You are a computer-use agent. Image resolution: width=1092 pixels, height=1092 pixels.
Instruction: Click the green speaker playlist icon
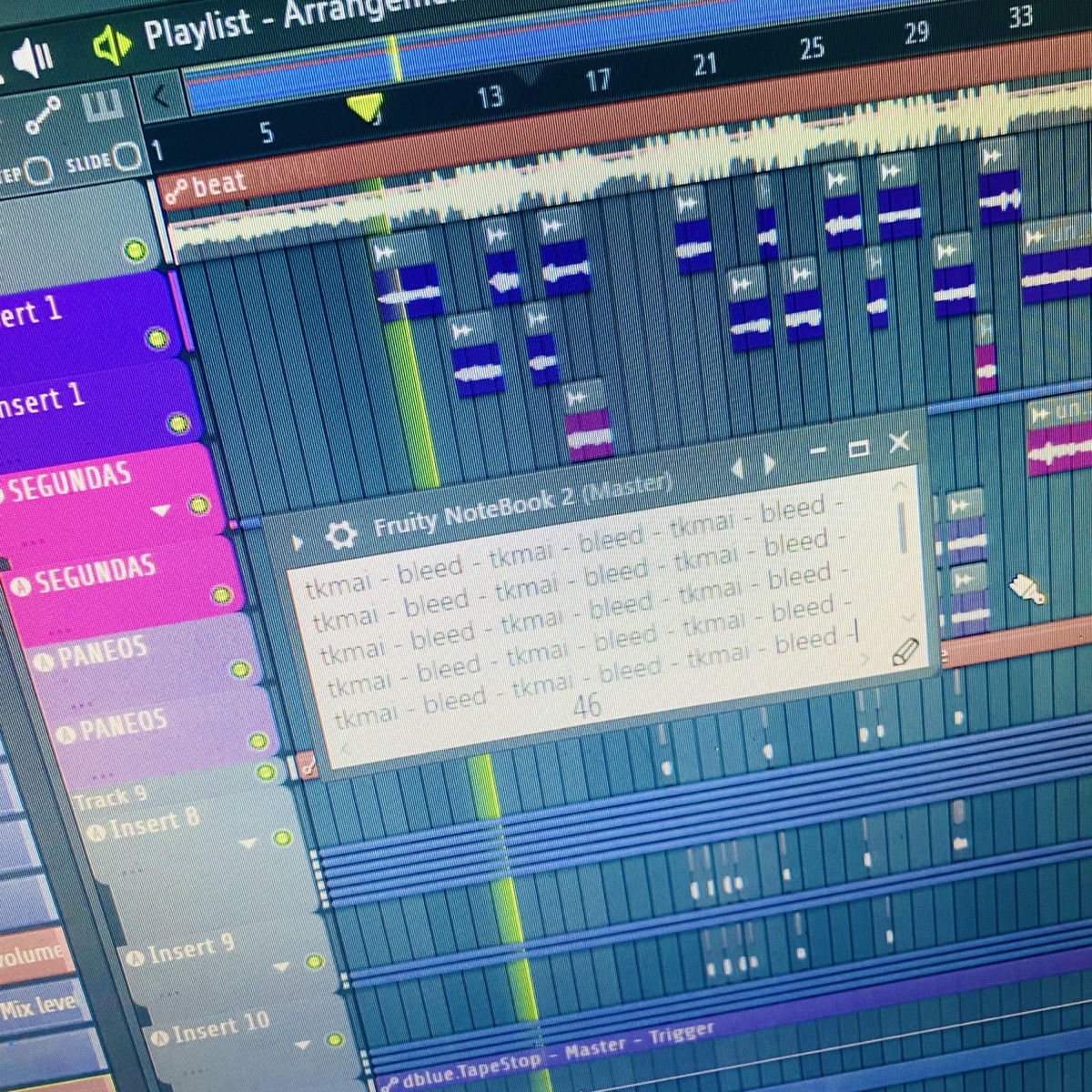click(x=112, y=46)
